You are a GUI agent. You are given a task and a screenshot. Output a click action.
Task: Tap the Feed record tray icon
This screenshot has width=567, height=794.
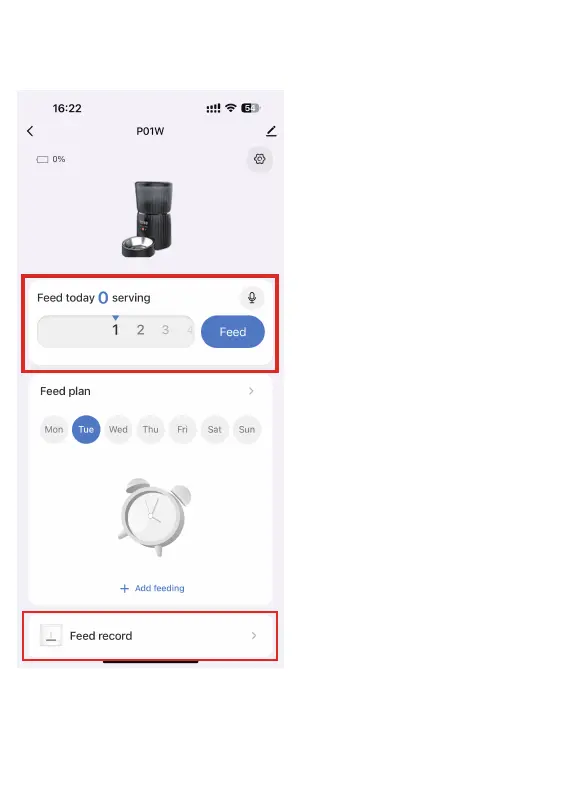[51, 636]
